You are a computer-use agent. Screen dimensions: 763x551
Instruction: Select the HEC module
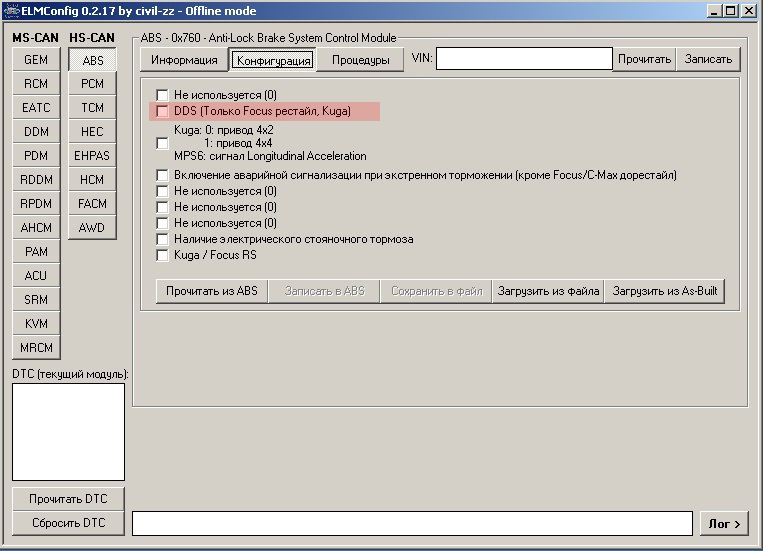pos(92,131)
